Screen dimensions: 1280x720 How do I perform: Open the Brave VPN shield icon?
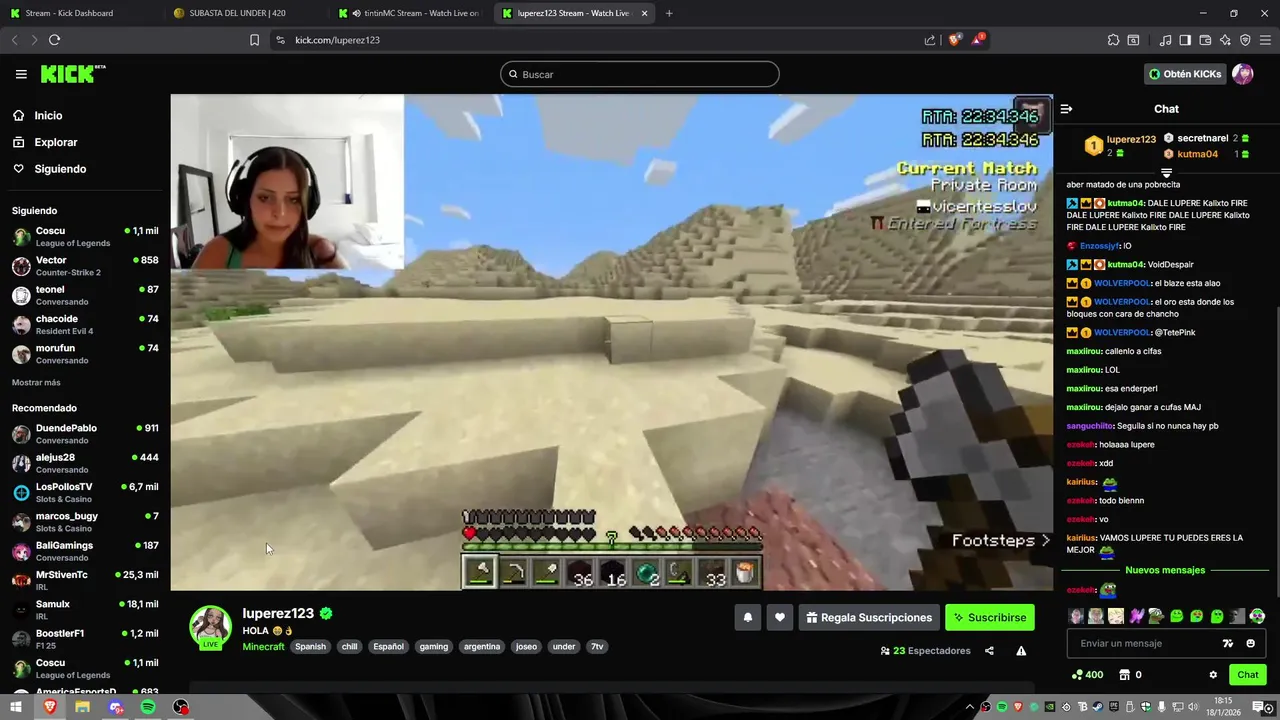(x=1245, y=40)
